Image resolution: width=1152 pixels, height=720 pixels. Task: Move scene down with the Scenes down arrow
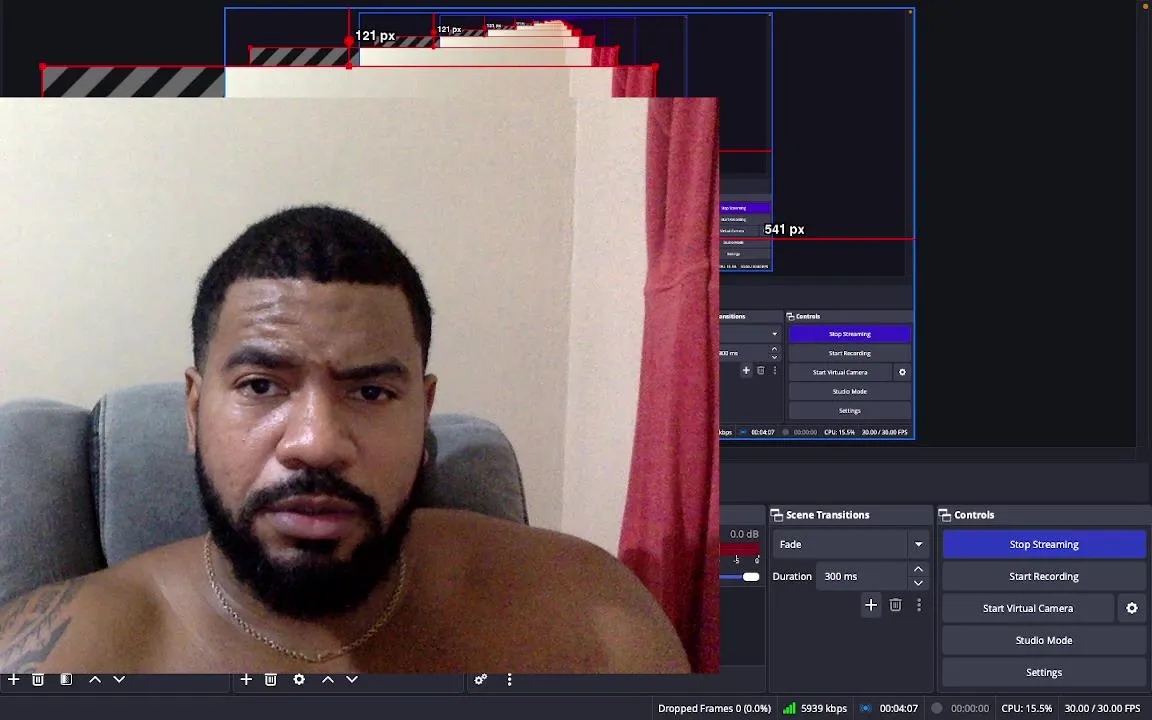[x=119, y=680]
